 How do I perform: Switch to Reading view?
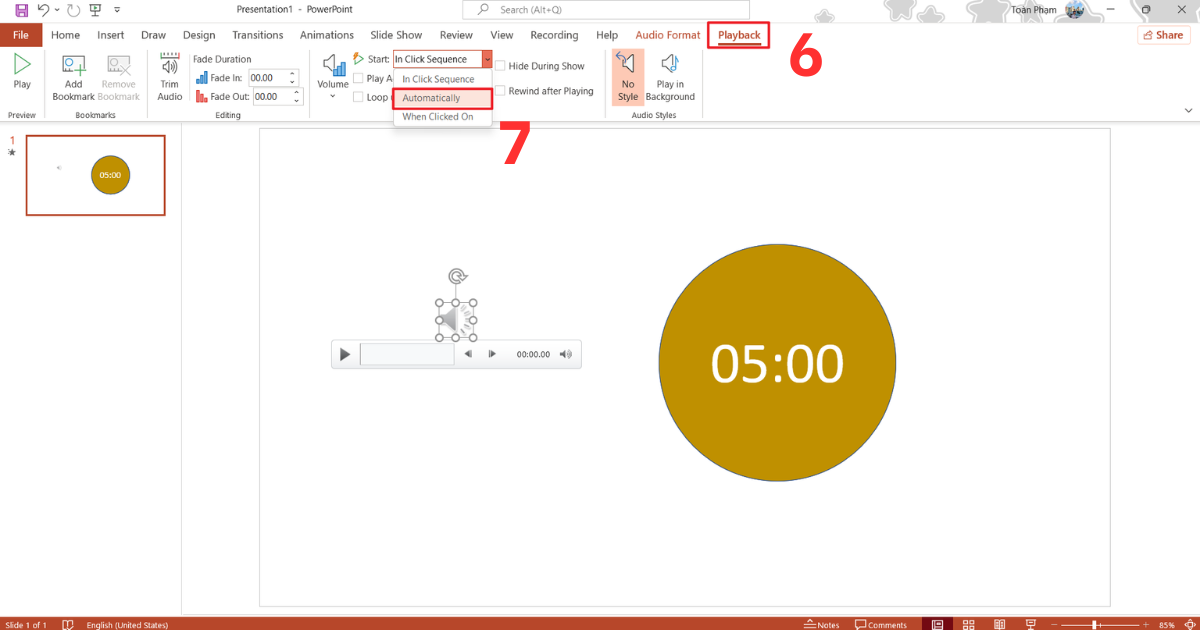click(1000, 624)
